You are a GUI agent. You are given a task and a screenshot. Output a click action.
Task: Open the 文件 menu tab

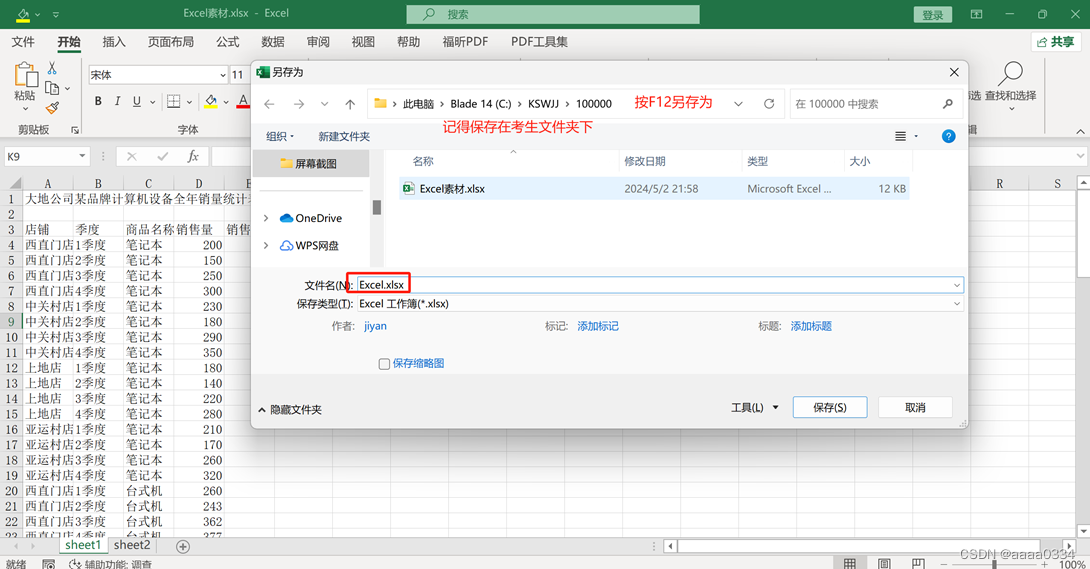tap(23, 42)
